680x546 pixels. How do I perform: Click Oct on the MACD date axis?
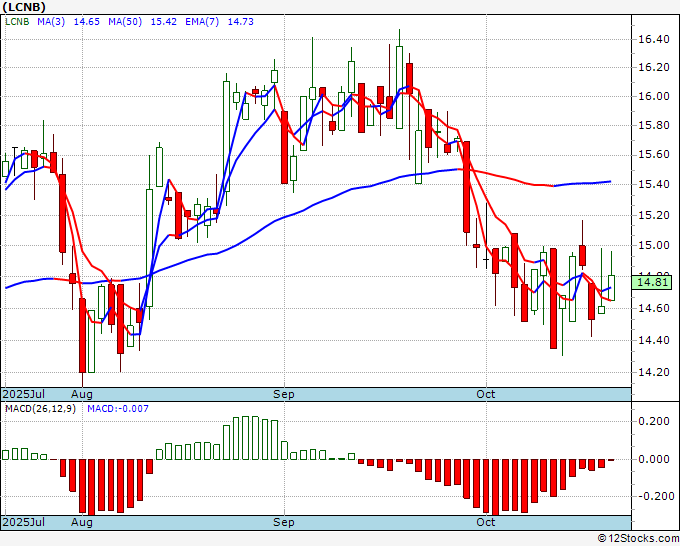tap(486, 522)
